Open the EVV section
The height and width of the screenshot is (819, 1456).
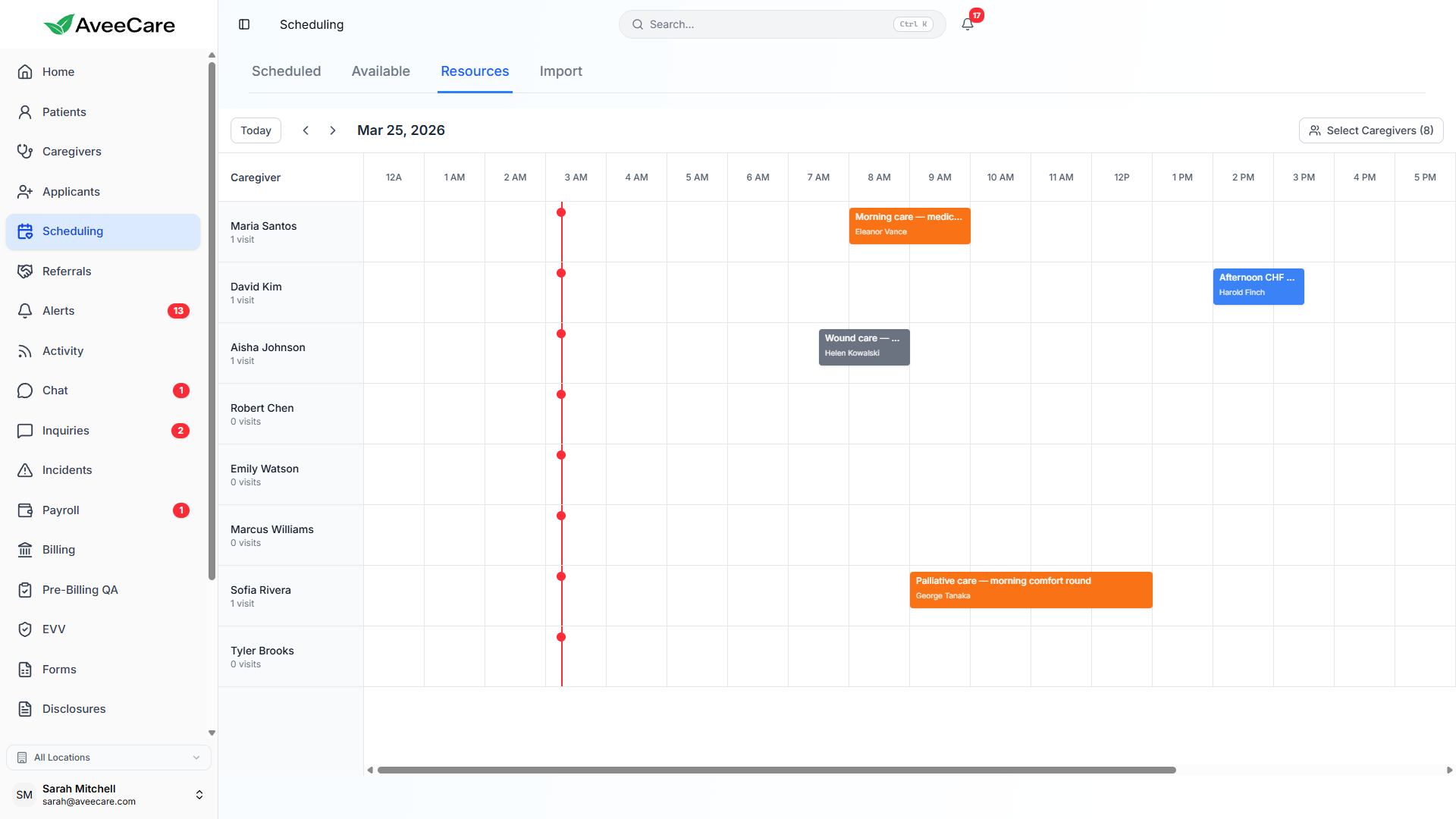53,629
